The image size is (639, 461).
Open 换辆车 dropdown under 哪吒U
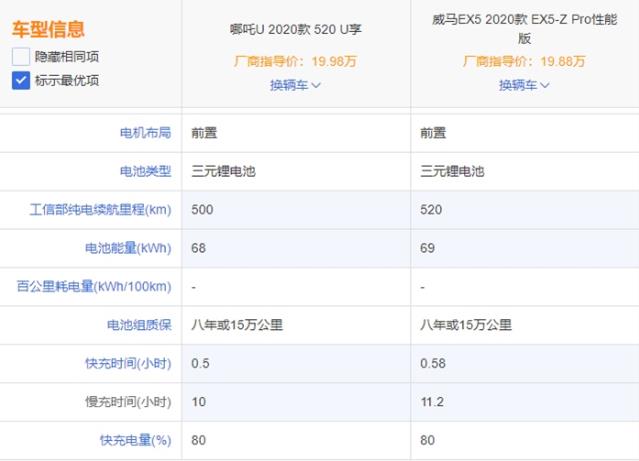coord(295,85)
